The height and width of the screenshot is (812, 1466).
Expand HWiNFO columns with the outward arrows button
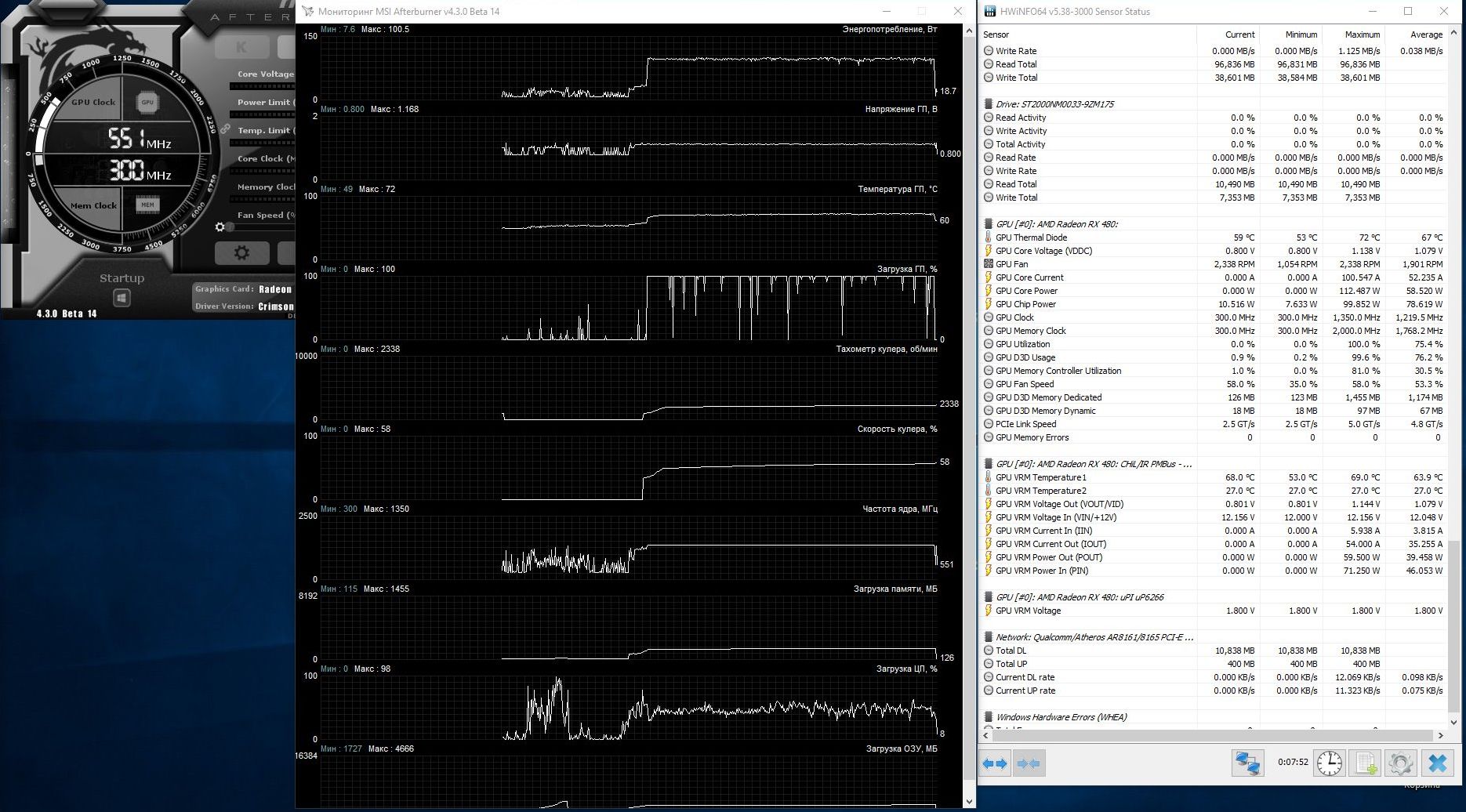995,763
